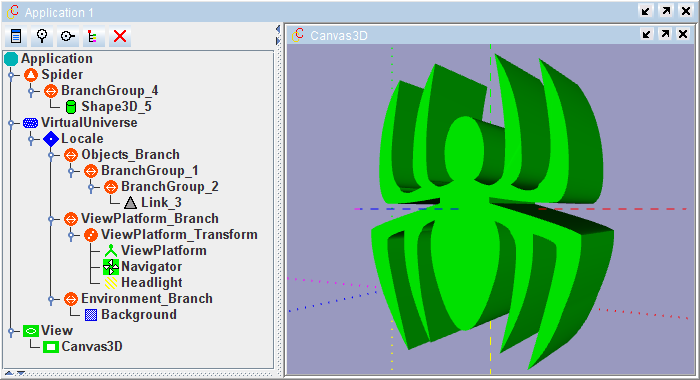The width and height of the screenshot is (700, 380).
Task: Click the bottom divider up arrow
Action: click(x=9, y=373)
